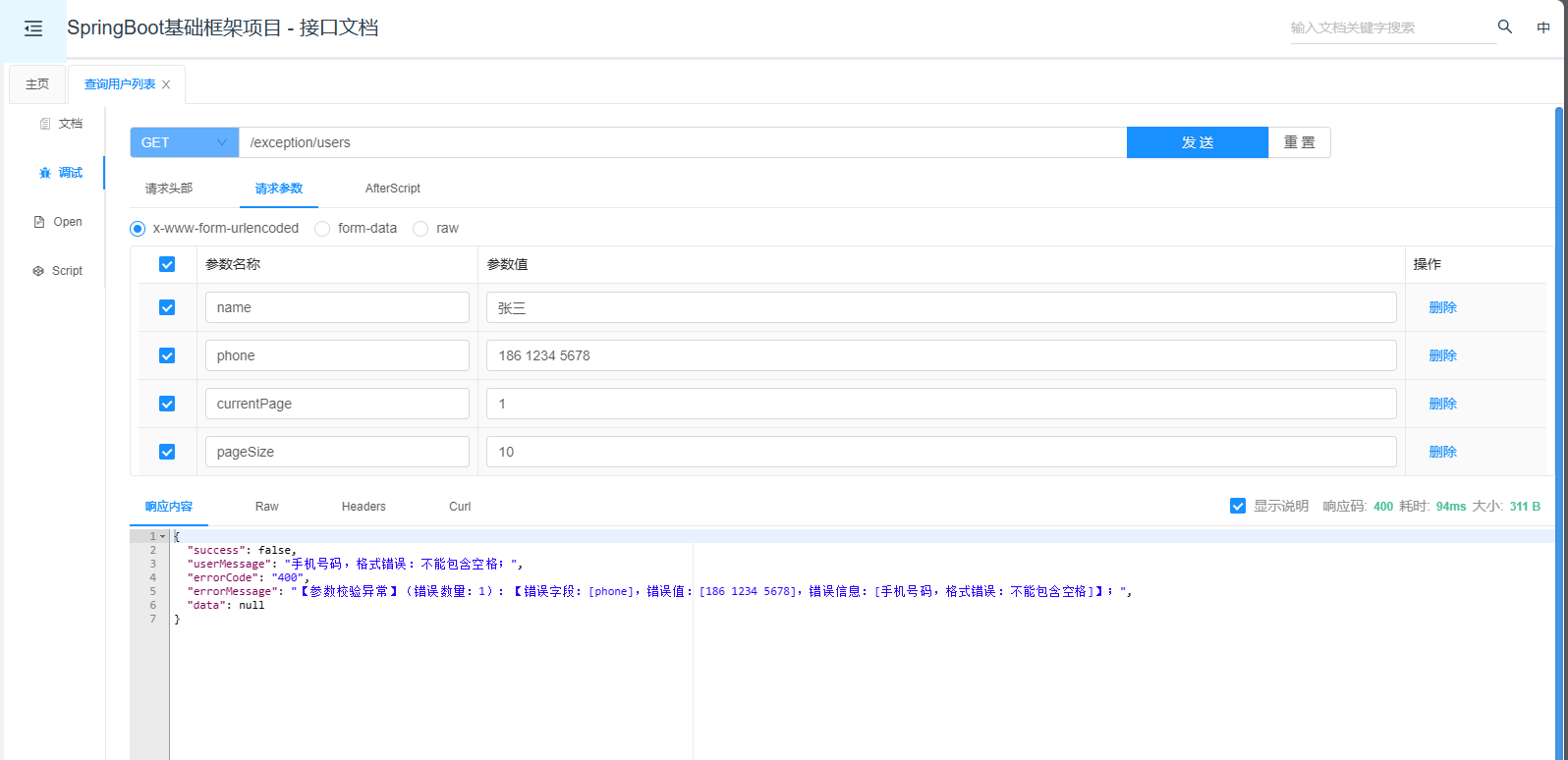Click the 参数值 column header
The image size is (1568, 760).
tap(508, 264)
